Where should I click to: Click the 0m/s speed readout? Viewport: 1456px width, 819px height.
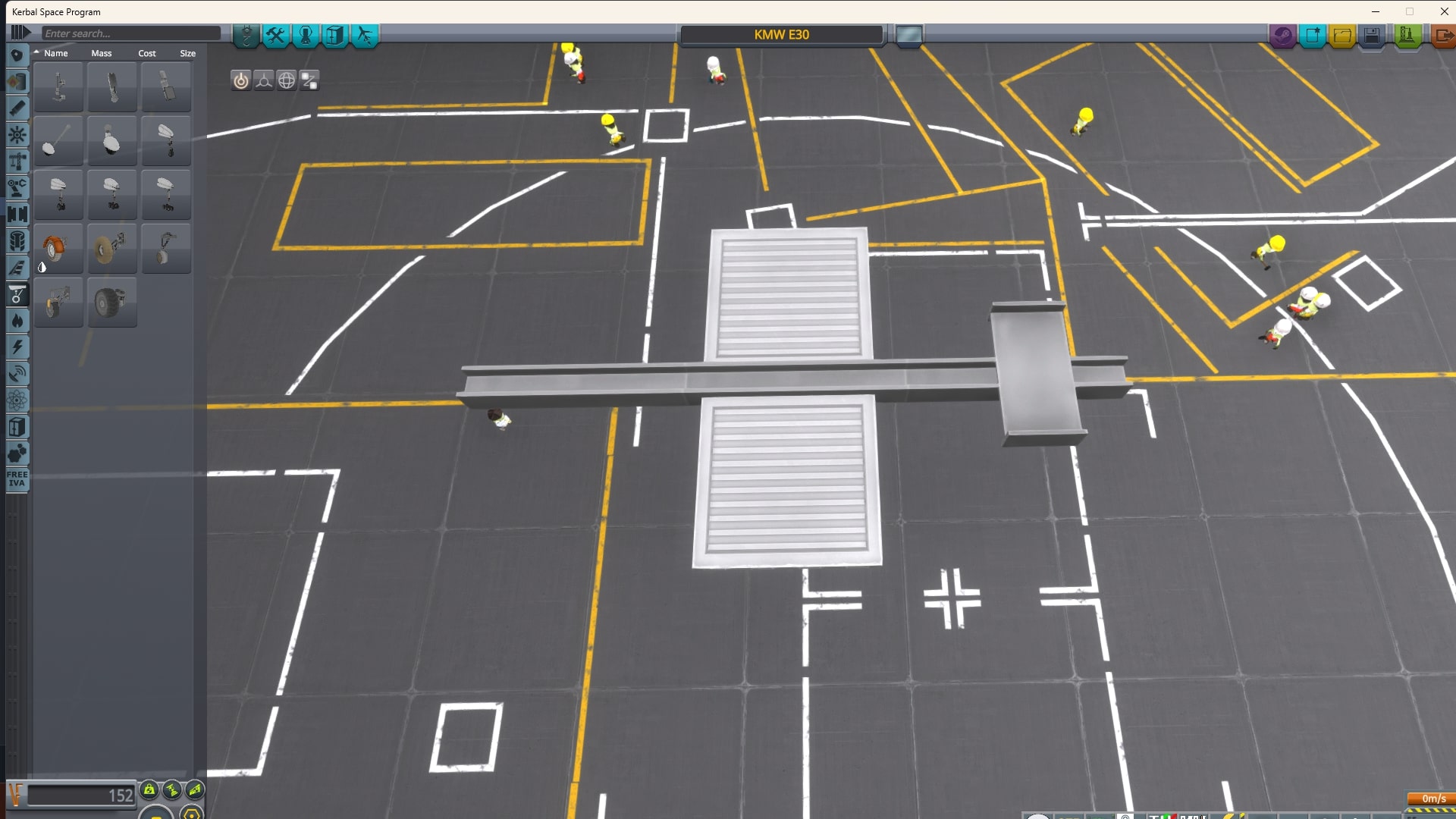[1432, 799]
